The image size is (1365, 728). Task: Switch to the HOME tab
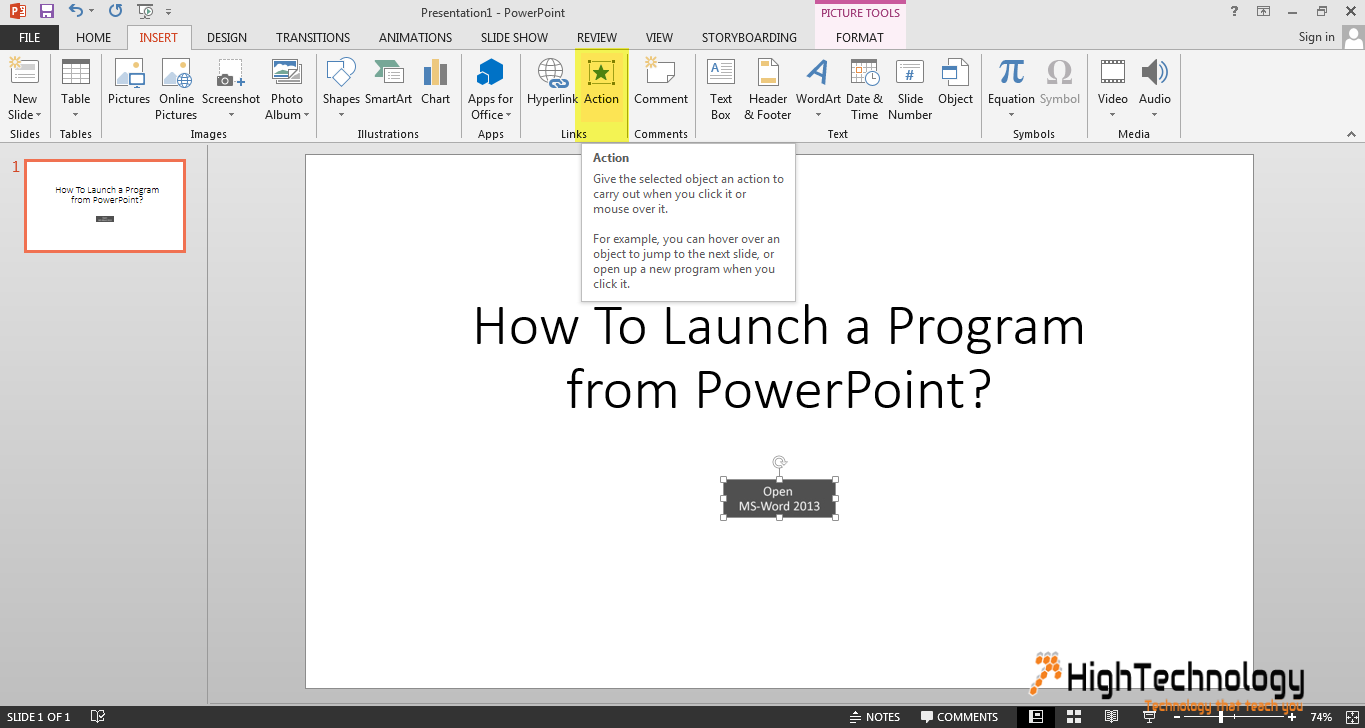click(x=94, y=38)
